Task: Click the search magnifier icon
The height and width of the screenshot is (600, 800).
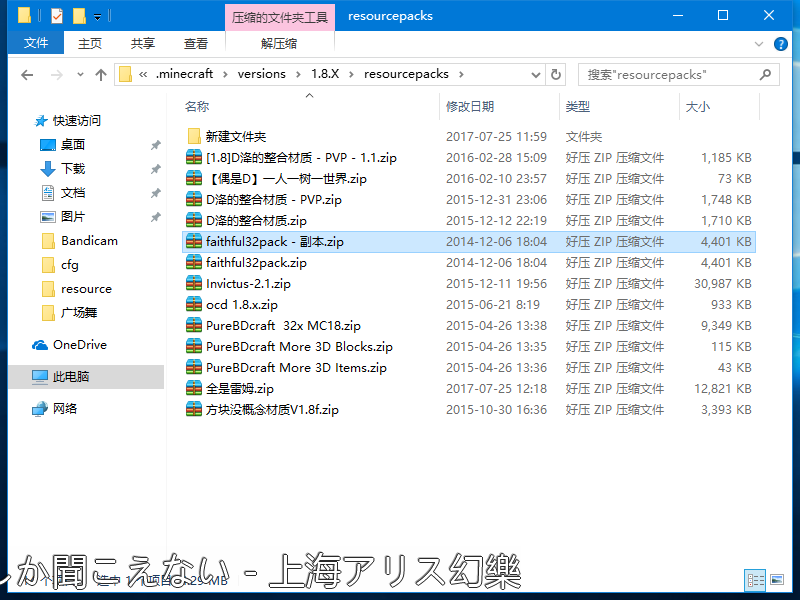Action: (765, 74)
